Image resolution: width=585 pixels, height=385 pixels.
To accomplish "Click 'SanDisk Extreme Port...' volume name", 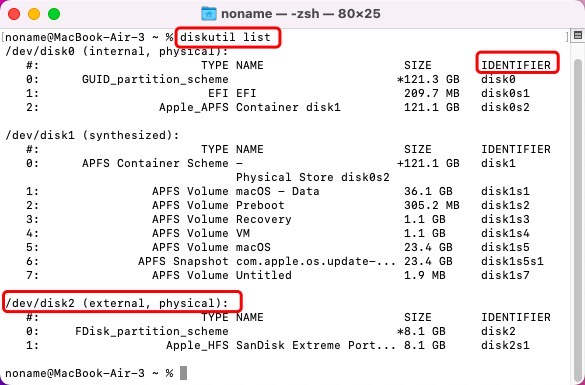I will click(316, 345).
